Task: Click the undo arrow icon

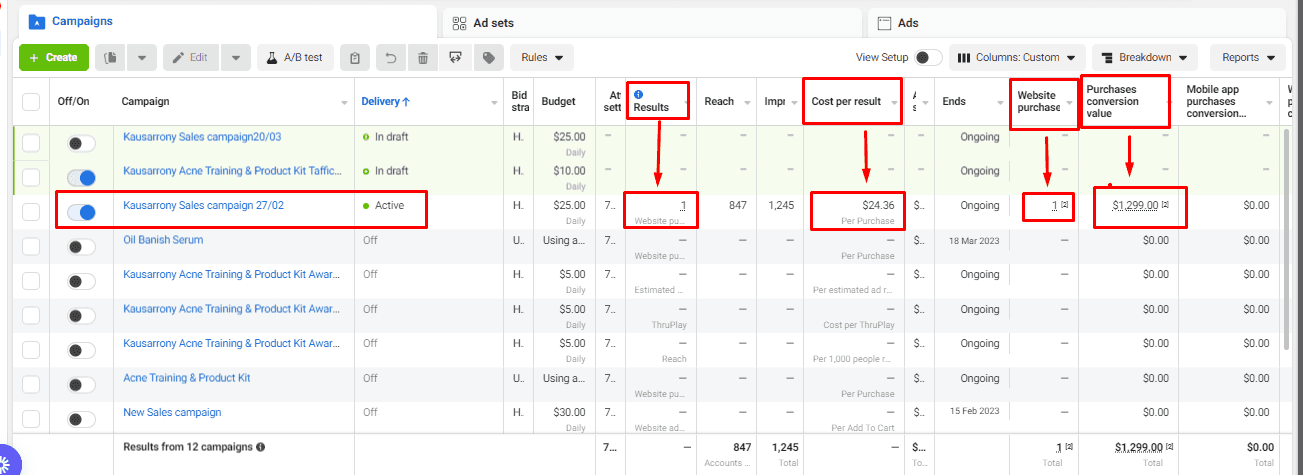Action: 390,58
